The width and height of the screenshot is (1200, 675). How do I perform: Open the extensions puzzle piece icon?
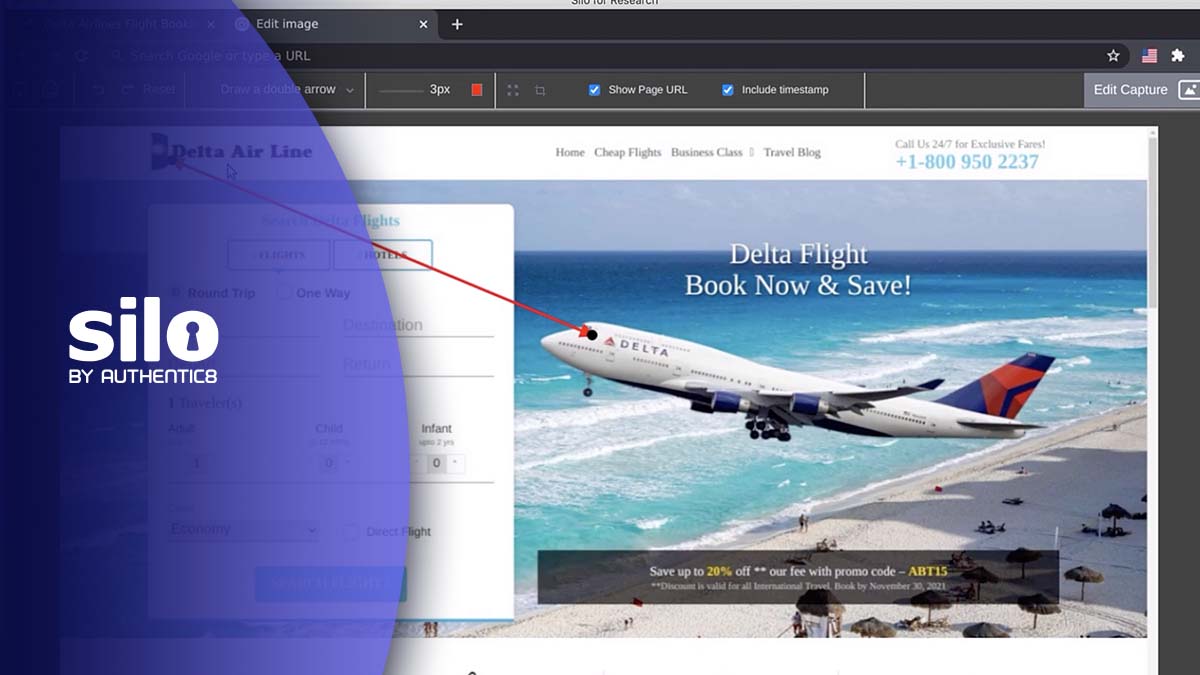[1178, 56]
